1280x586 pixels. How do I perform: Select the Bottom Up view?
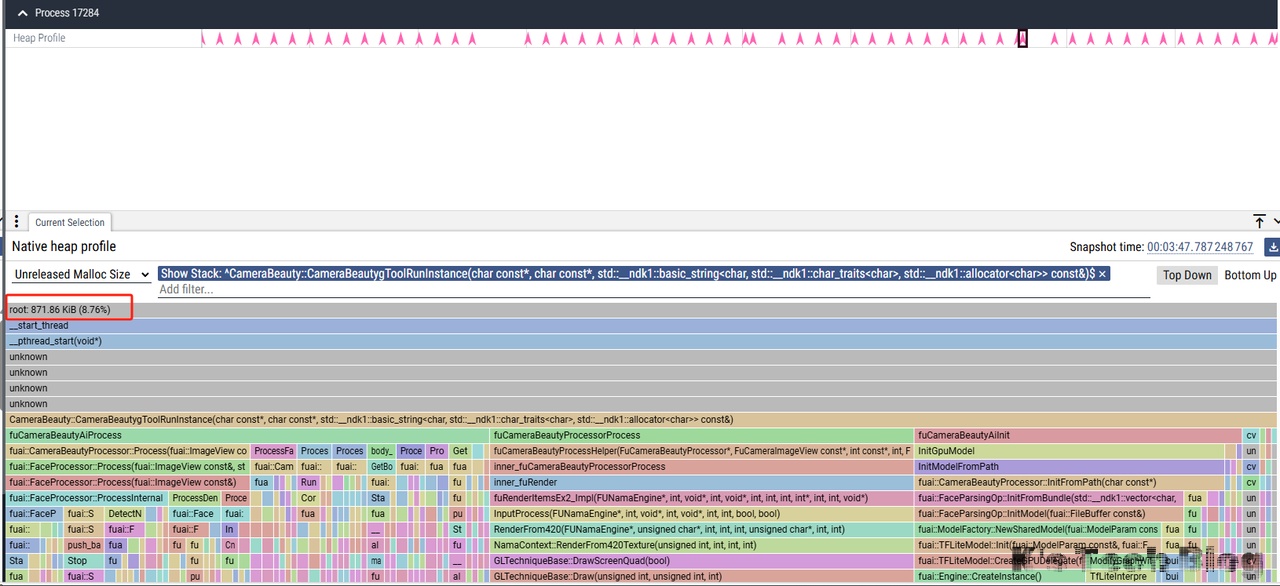1250,275
